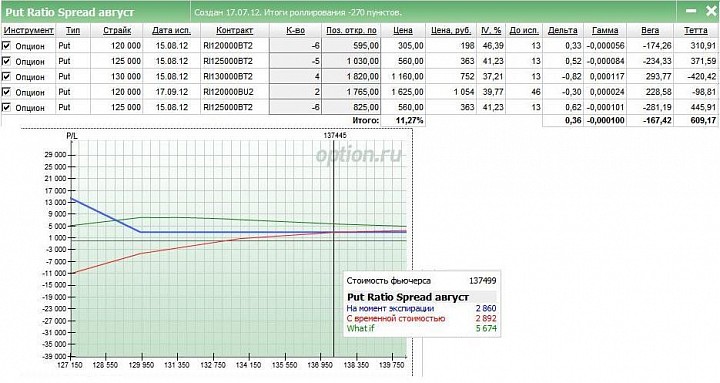Image resolution: width=720 pixels, height=383 pixels.
Task: Sort by Страйк column header
Action: point(117,30)
